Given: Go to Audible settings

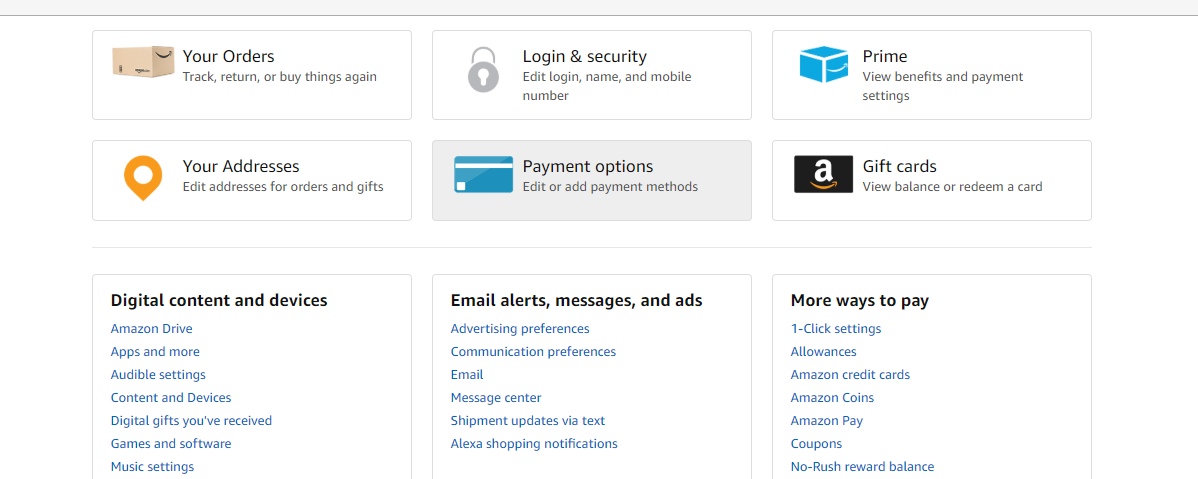Looking at the screenshot, I should 158,375.
